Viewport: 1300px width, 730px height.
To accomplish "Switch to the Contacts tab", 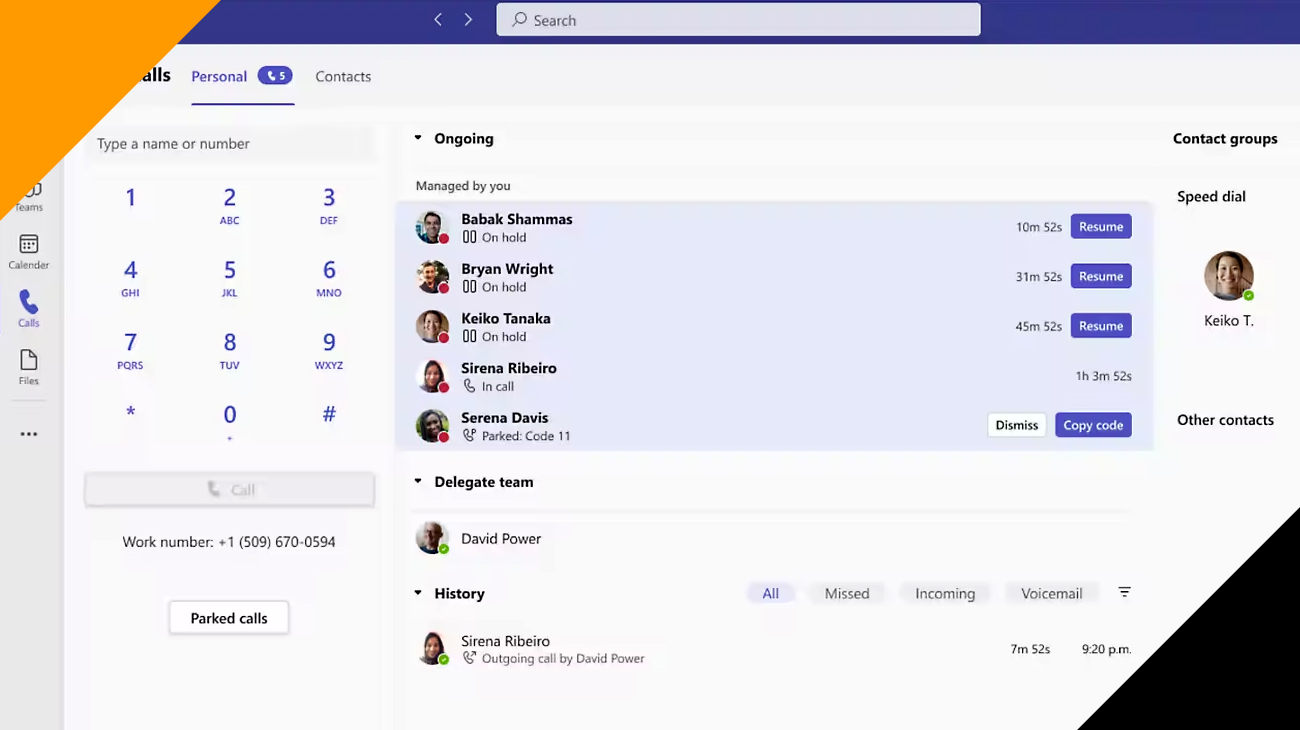I will coord(343,76).
